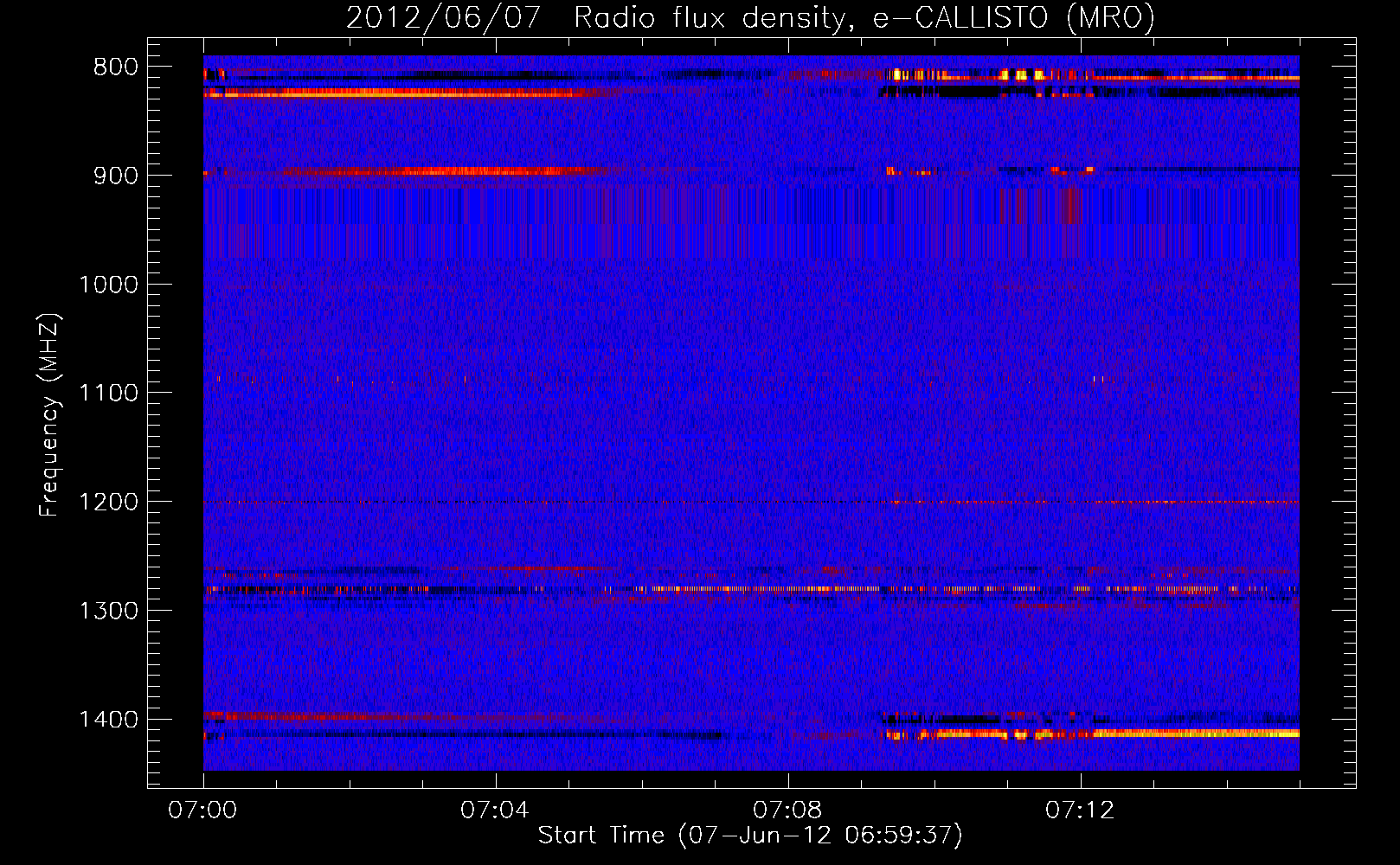
Task: Select the 800 frequency axis label
Action: tap(116, 67)
